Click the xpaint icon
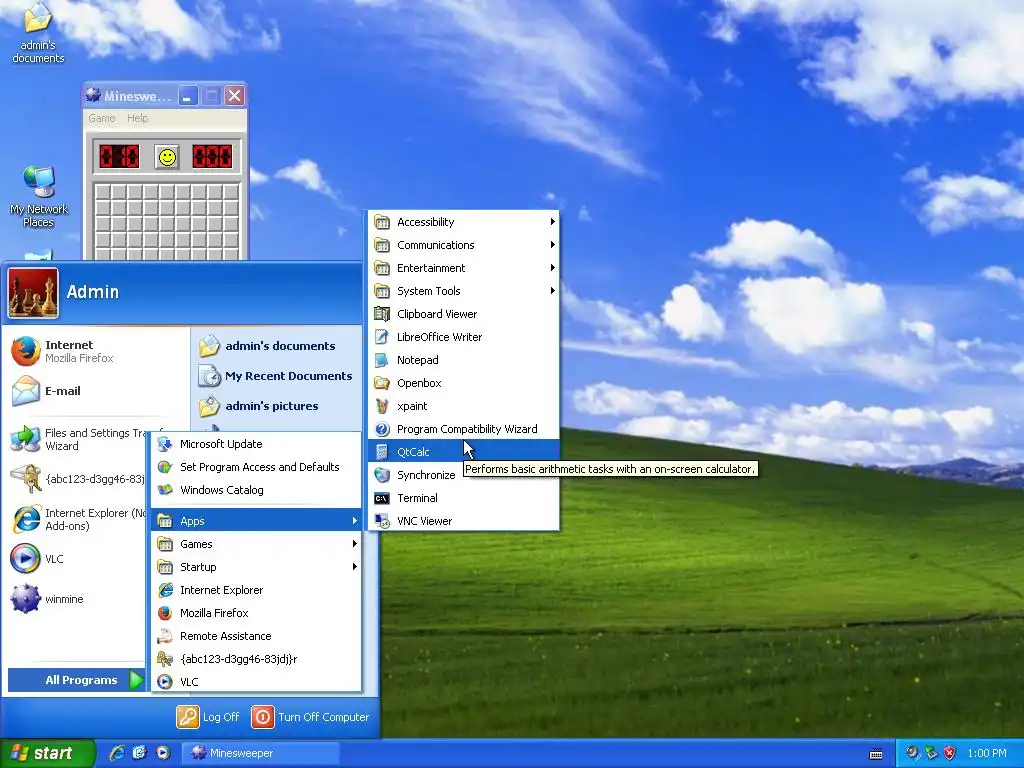Image resolution: width=1024 pixels, height=768 pixels. coord(382,406)
